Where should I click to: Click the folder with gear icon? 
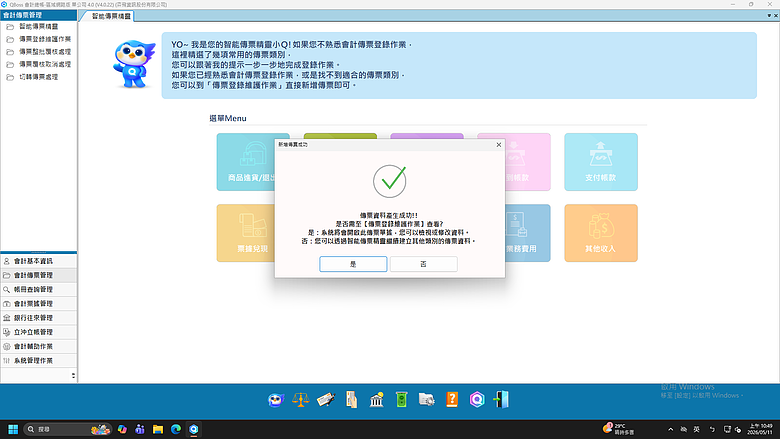pos(427,400)
